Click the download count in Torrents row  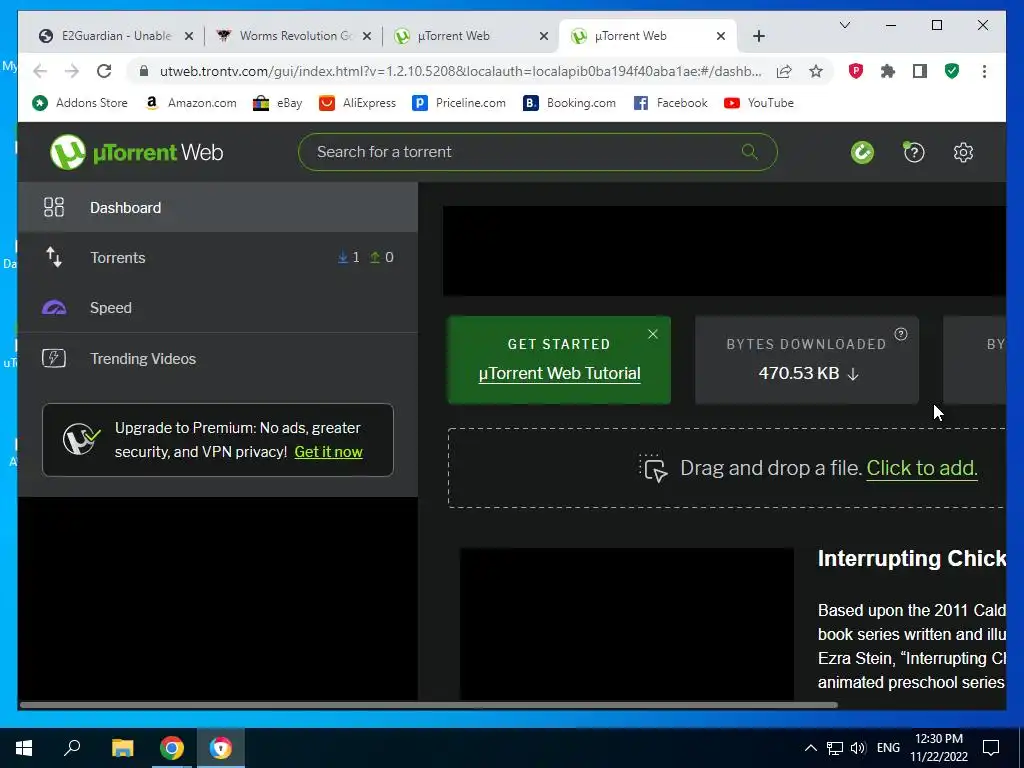[348, 257]
